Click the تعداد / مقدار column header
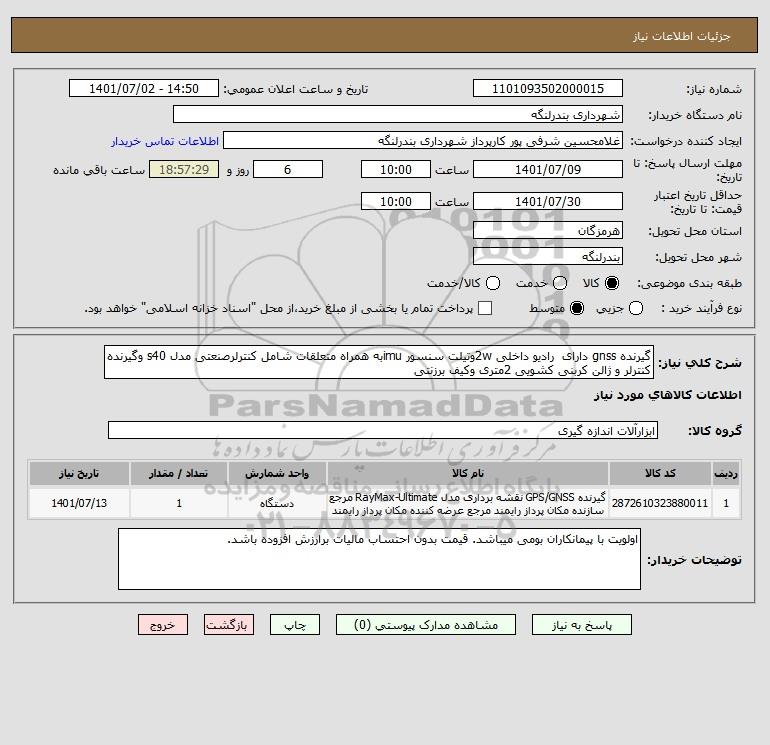Image resolution: width=770 pixels, height=745 pixels. [179, 473]
